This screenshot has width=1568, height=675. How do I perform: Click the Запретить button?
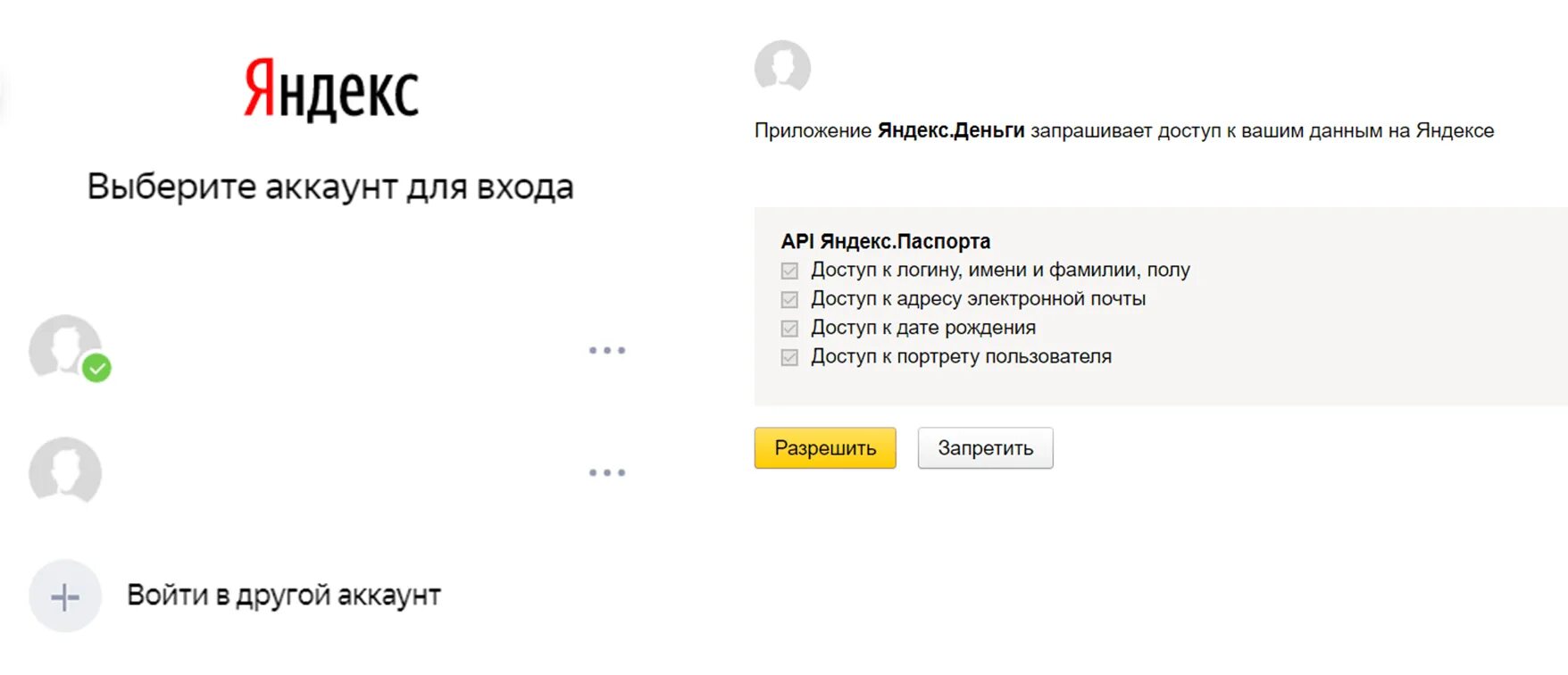point(986,447)
